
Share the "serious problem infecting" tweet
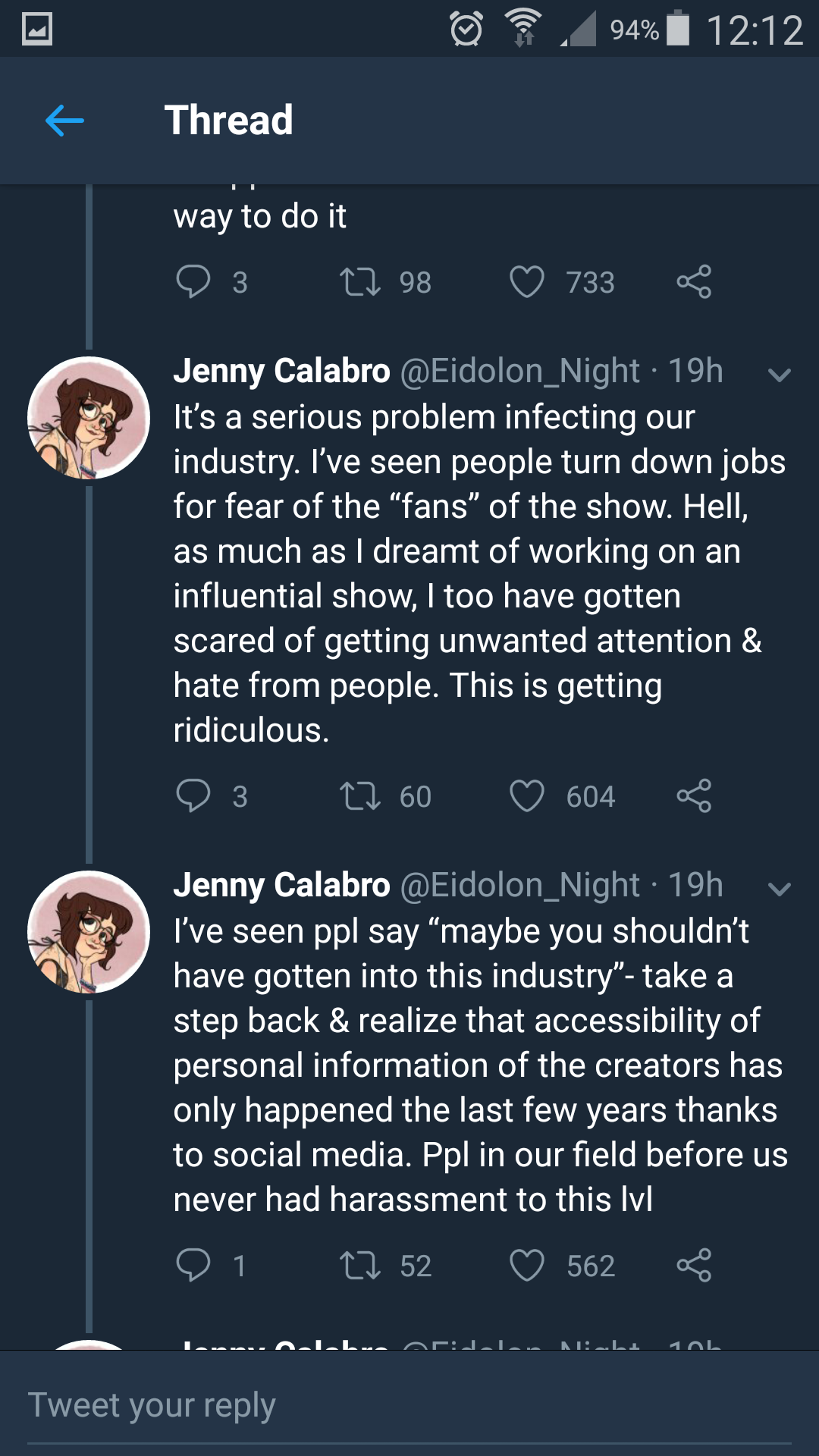point(694,796)
